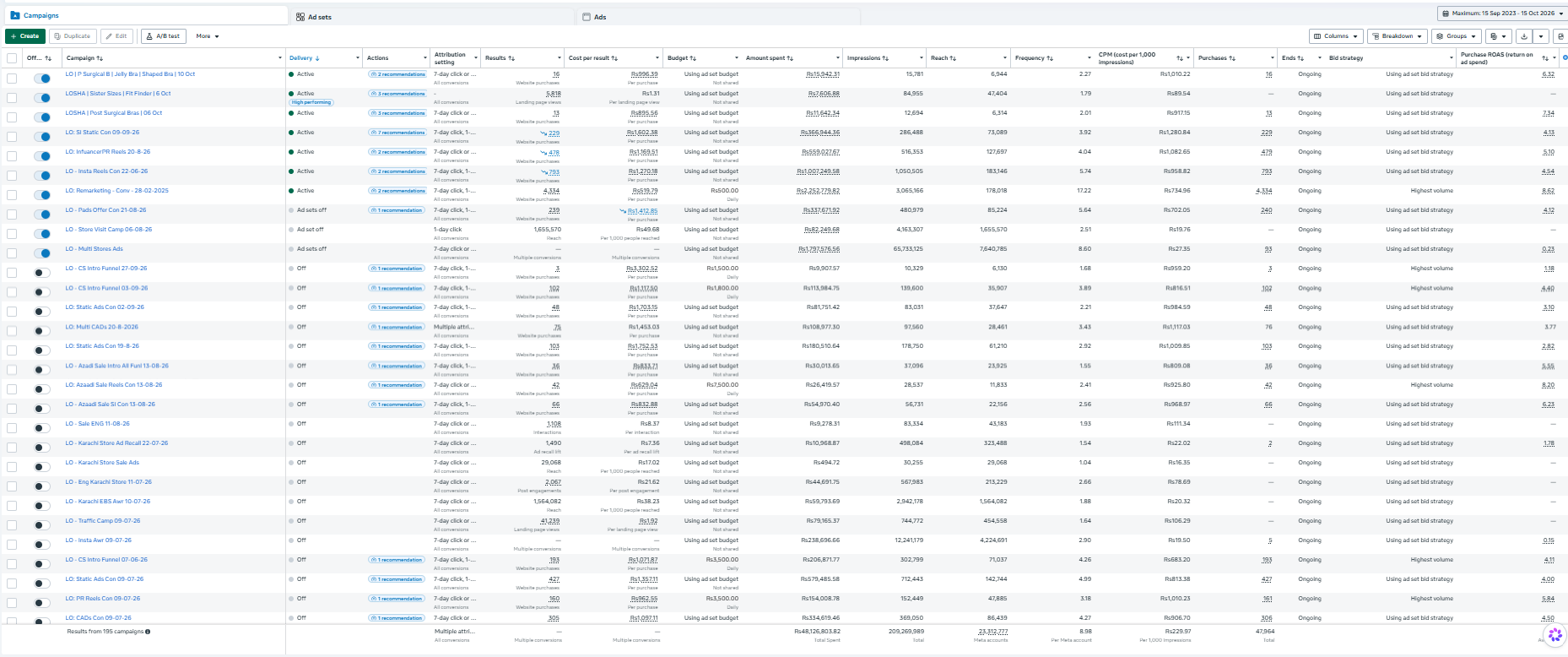Sort by the Off/On column arrows
Image resolution: width=1568 pixels, height=657 pixels.
pyautogui.click(x=48, y=58)
